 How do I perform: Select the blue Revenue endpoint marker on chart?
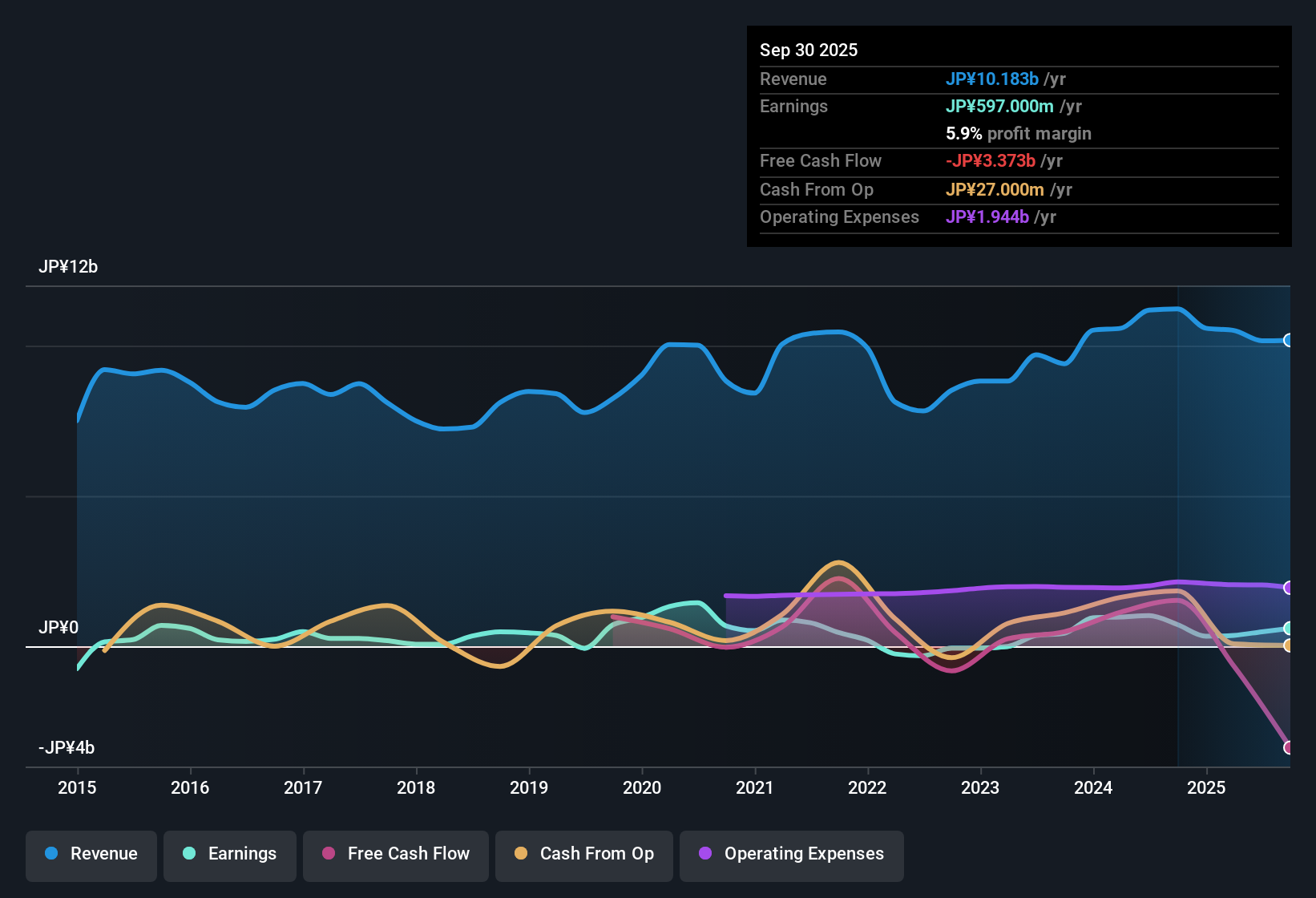(1288, 341)
